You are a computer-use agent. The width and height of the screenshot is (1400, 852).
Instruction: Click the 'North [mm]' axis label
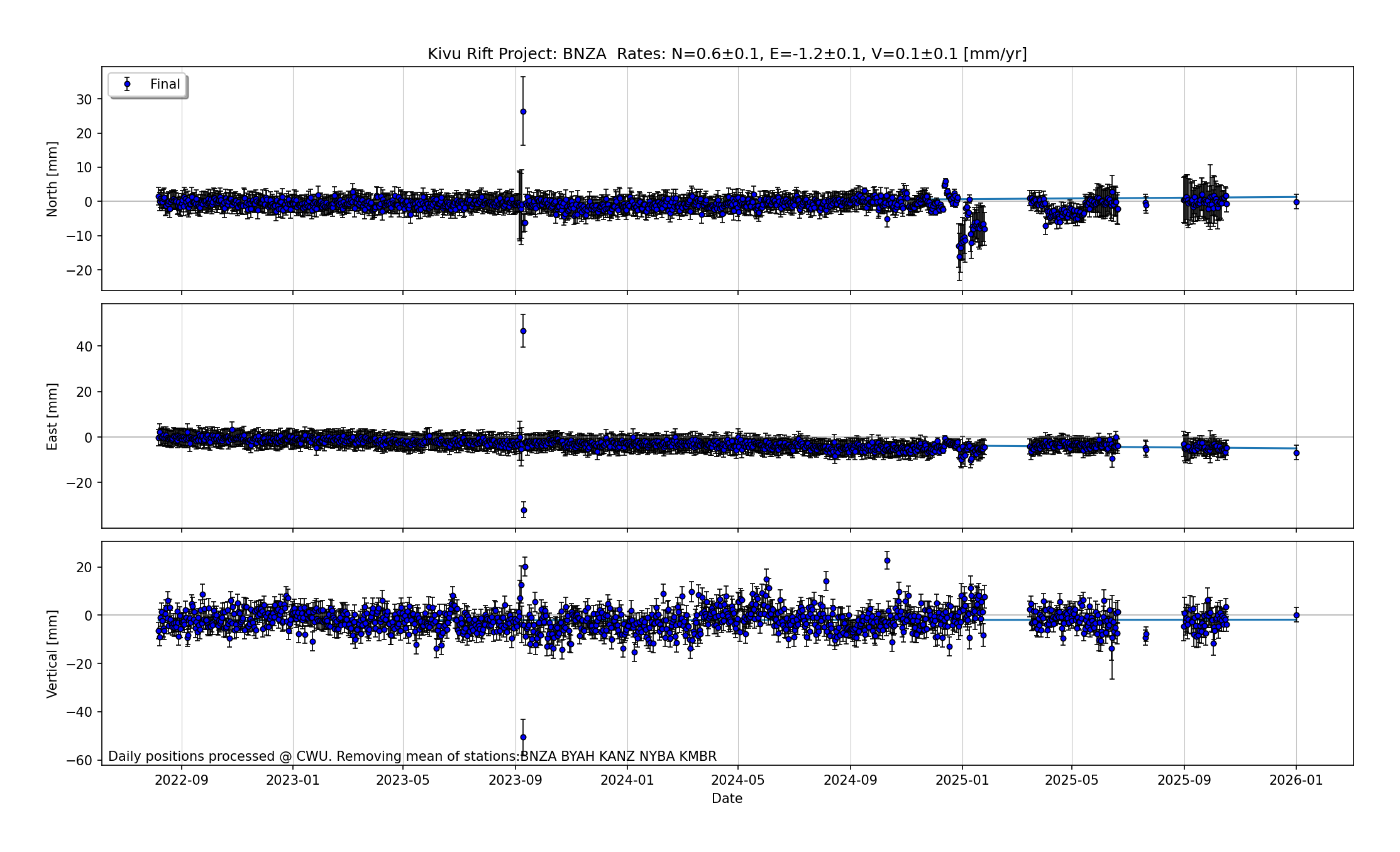point(52,179)
